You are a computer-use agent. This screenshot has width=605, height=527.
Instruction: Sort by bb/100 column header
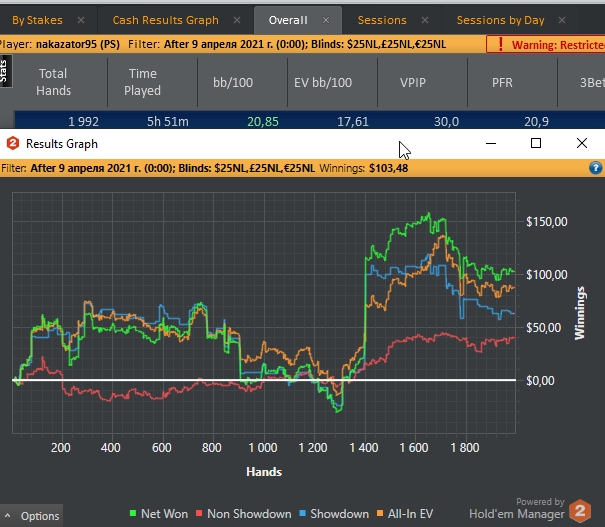[233, 82]
